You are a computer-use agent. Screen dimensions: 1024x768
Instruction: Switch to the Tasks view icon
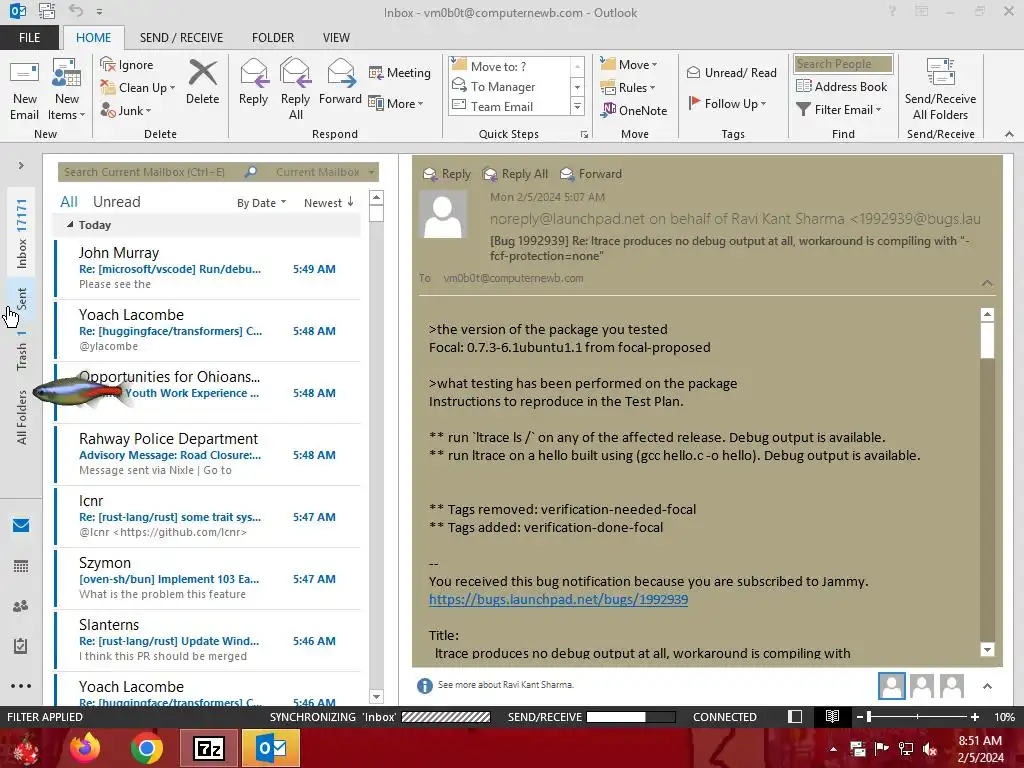[21, 646]
